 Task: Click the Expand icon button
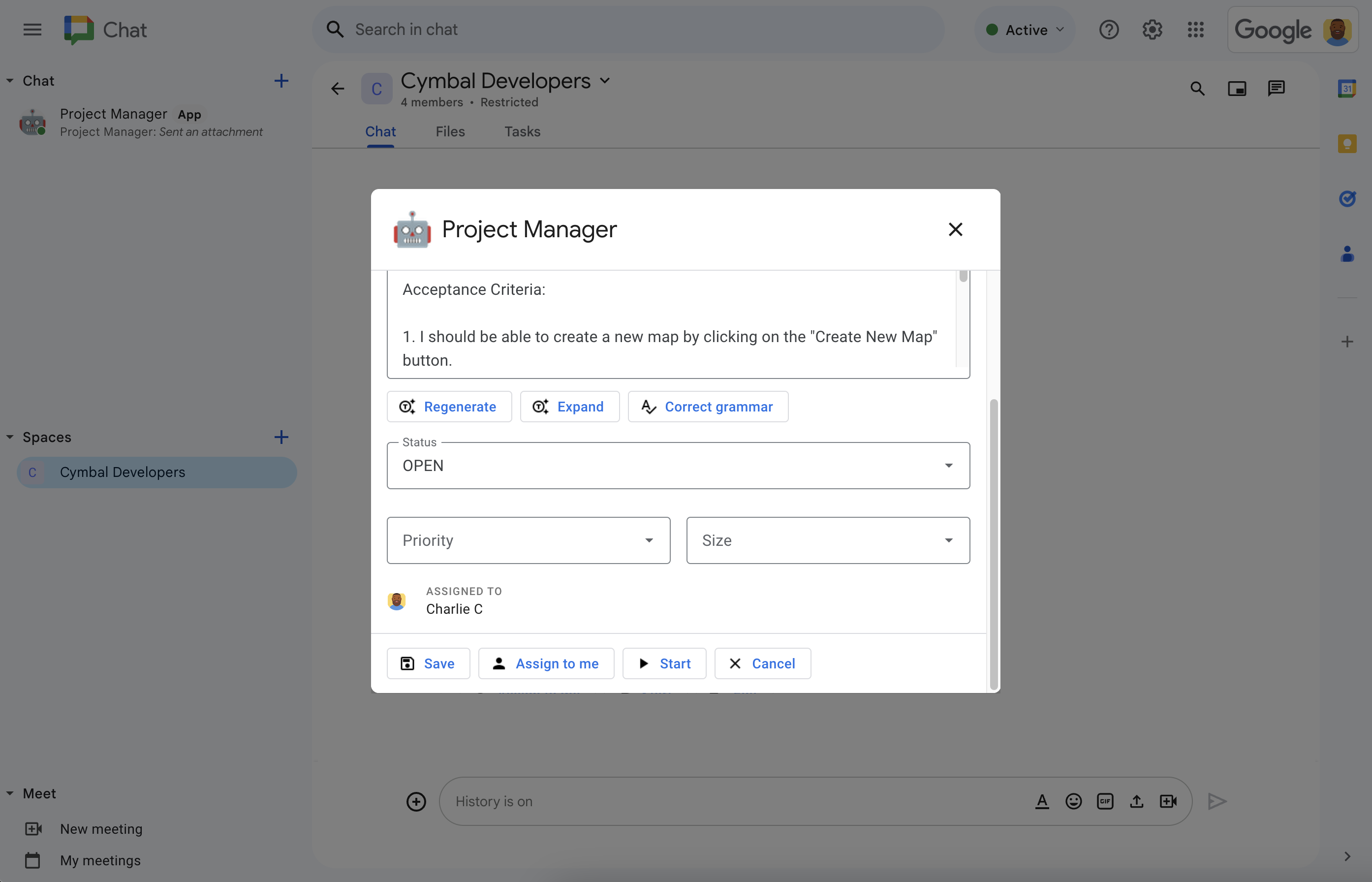pos(541,406)
